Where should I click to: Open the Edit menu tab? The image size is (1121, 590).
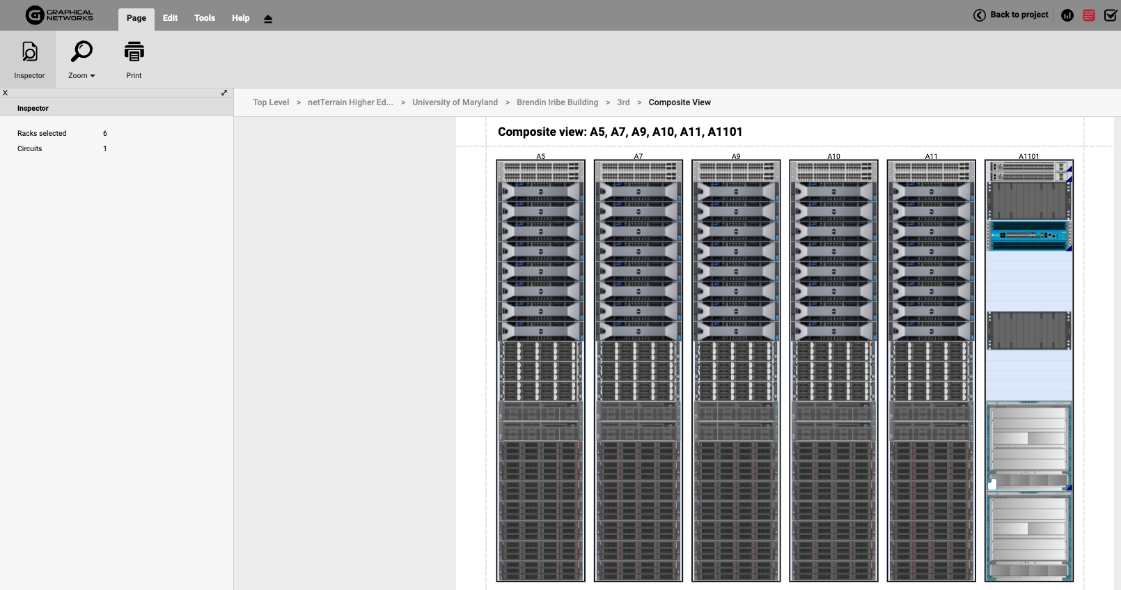pyautogui.click(x=170, y=18)
